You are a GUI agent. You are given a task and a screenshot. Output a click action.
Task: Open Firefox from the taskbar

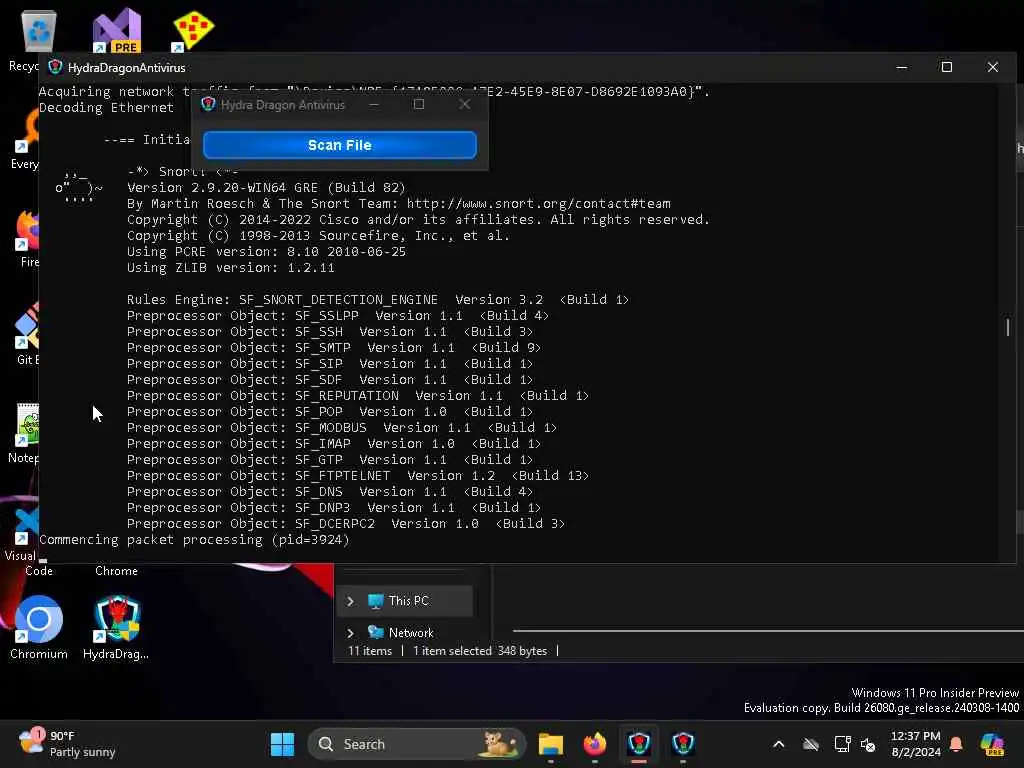pos(594,744)
